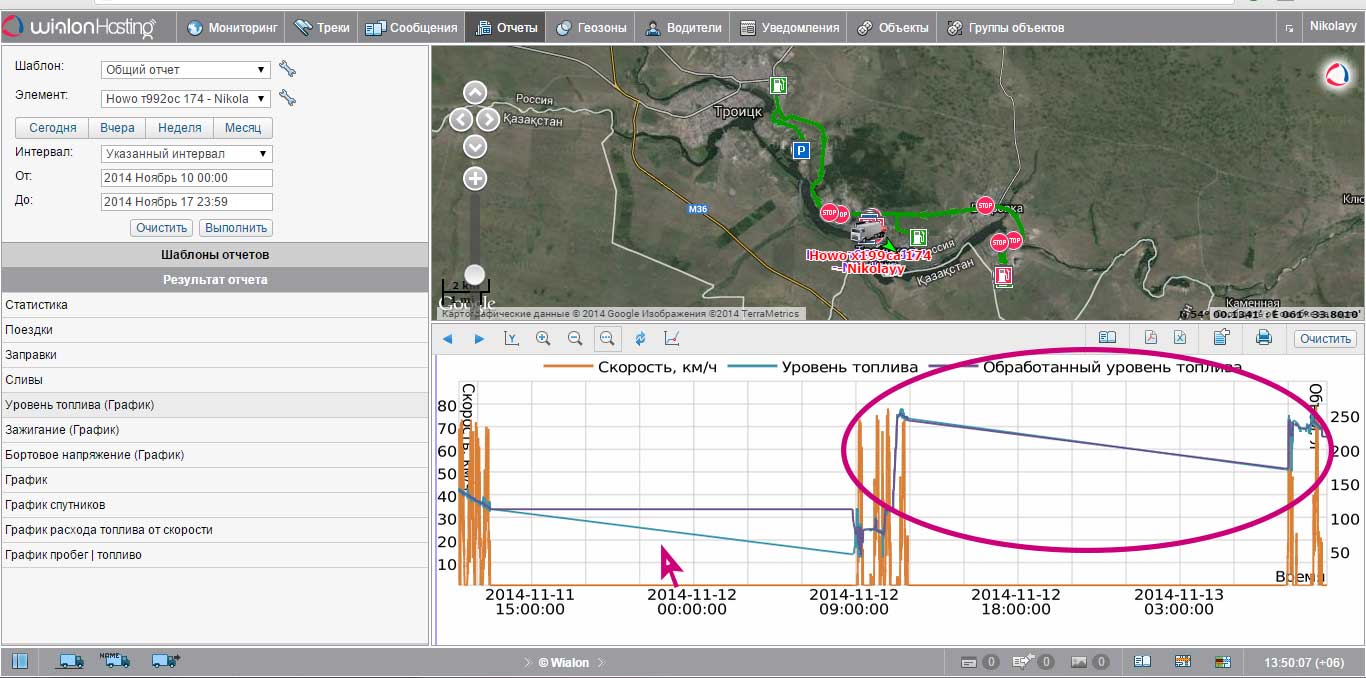The image size is (1366, 678).
Task: Click the printer icon in report toolbar
Action: [1263, 338]
